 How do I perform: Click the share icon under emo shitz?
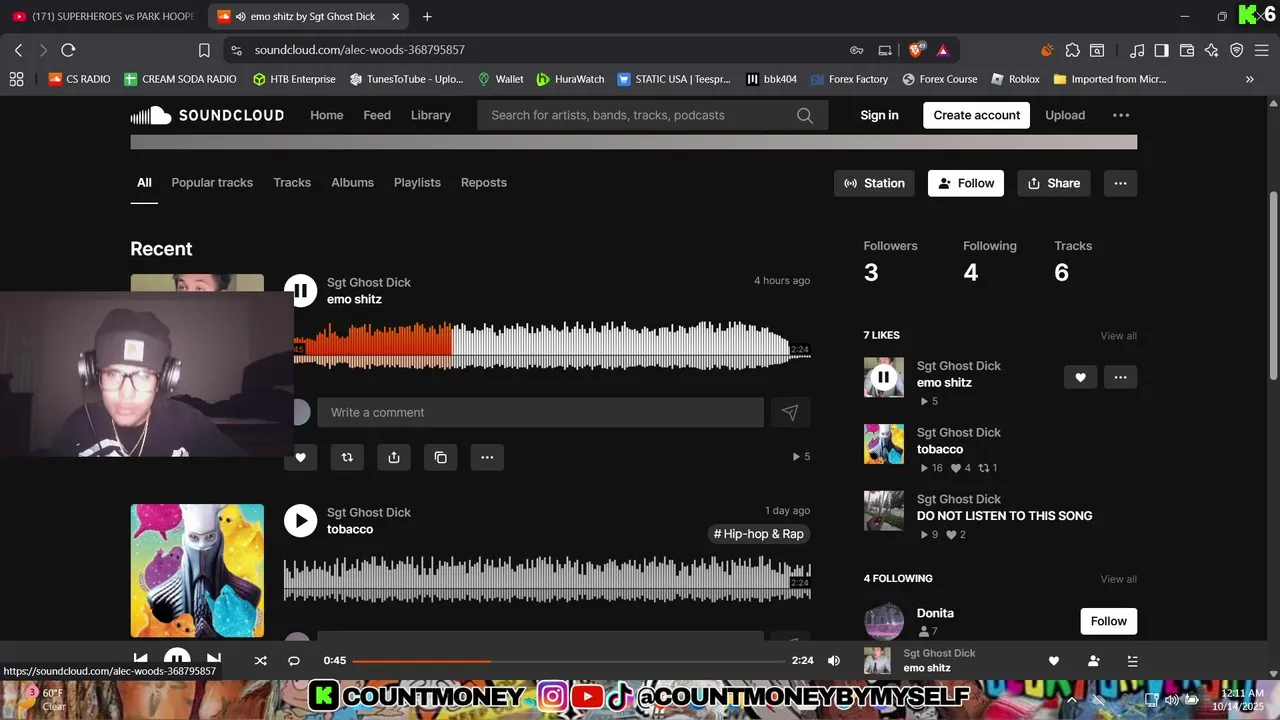click(x=394, y=457)
